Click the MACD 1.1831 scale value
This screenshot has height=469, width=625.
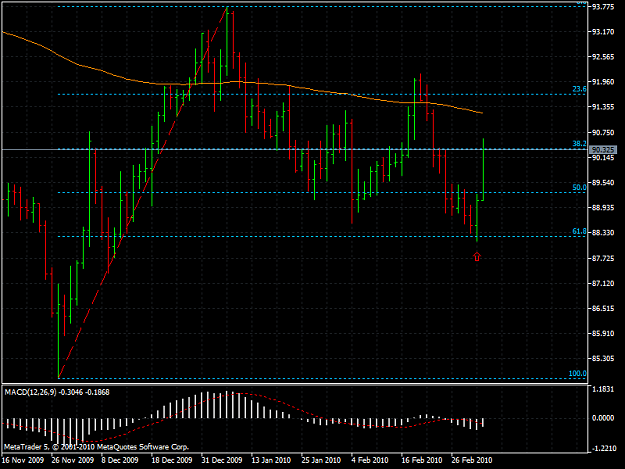coord(603,389)
